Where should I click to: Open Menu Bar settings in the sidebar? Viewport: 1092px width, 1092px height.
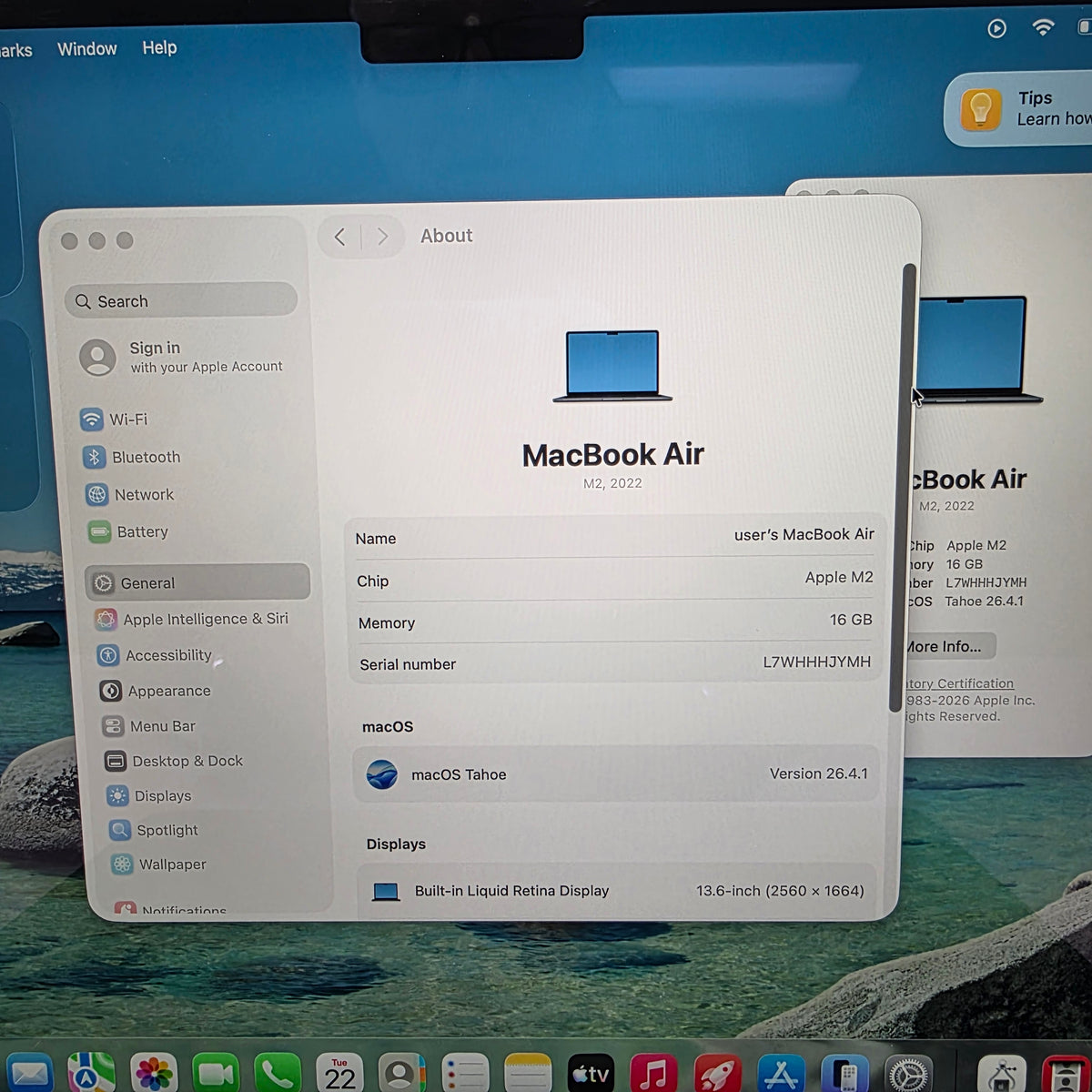(149, 726)
